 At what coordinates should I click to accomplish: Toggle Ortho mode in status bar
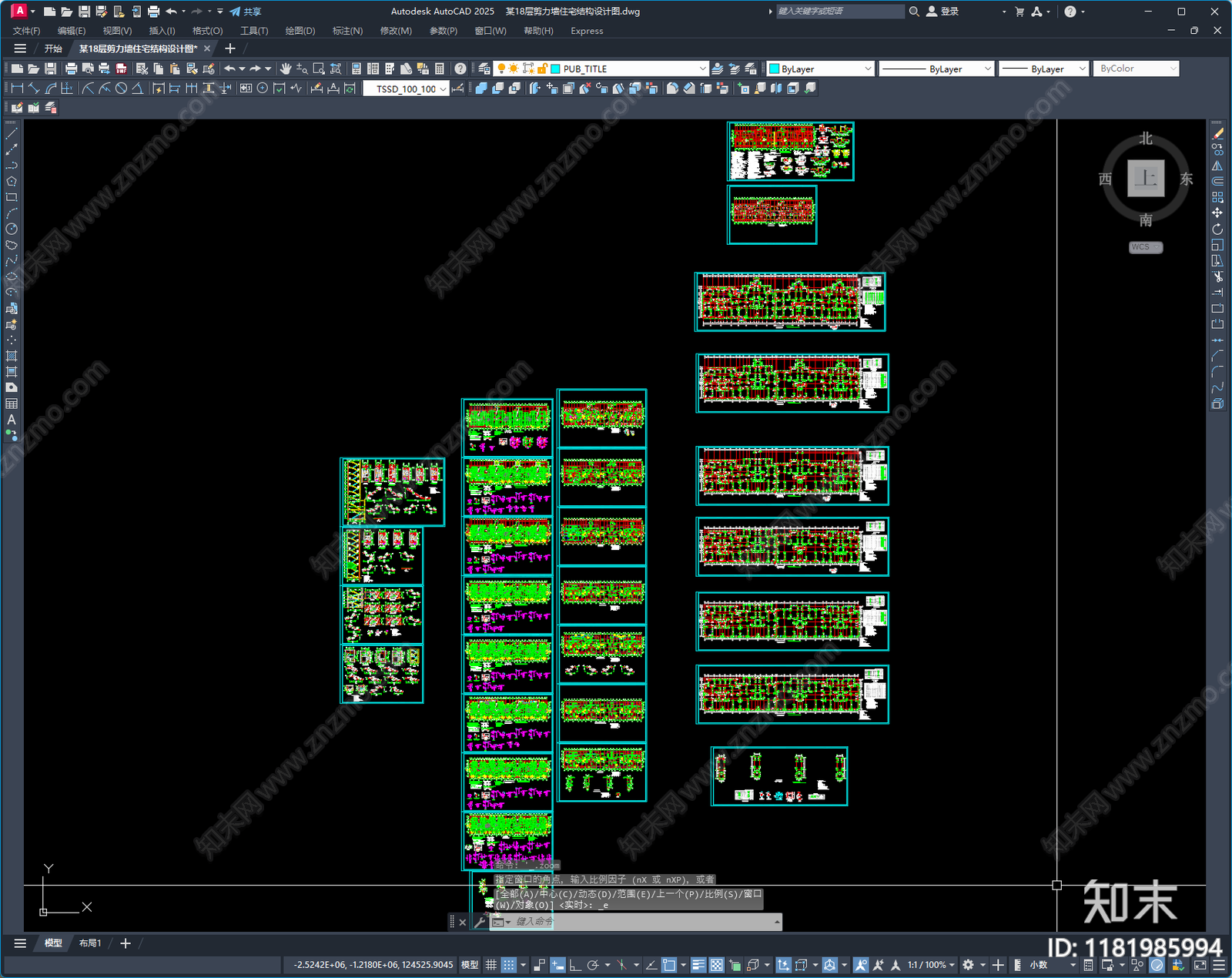coord(575,965)
